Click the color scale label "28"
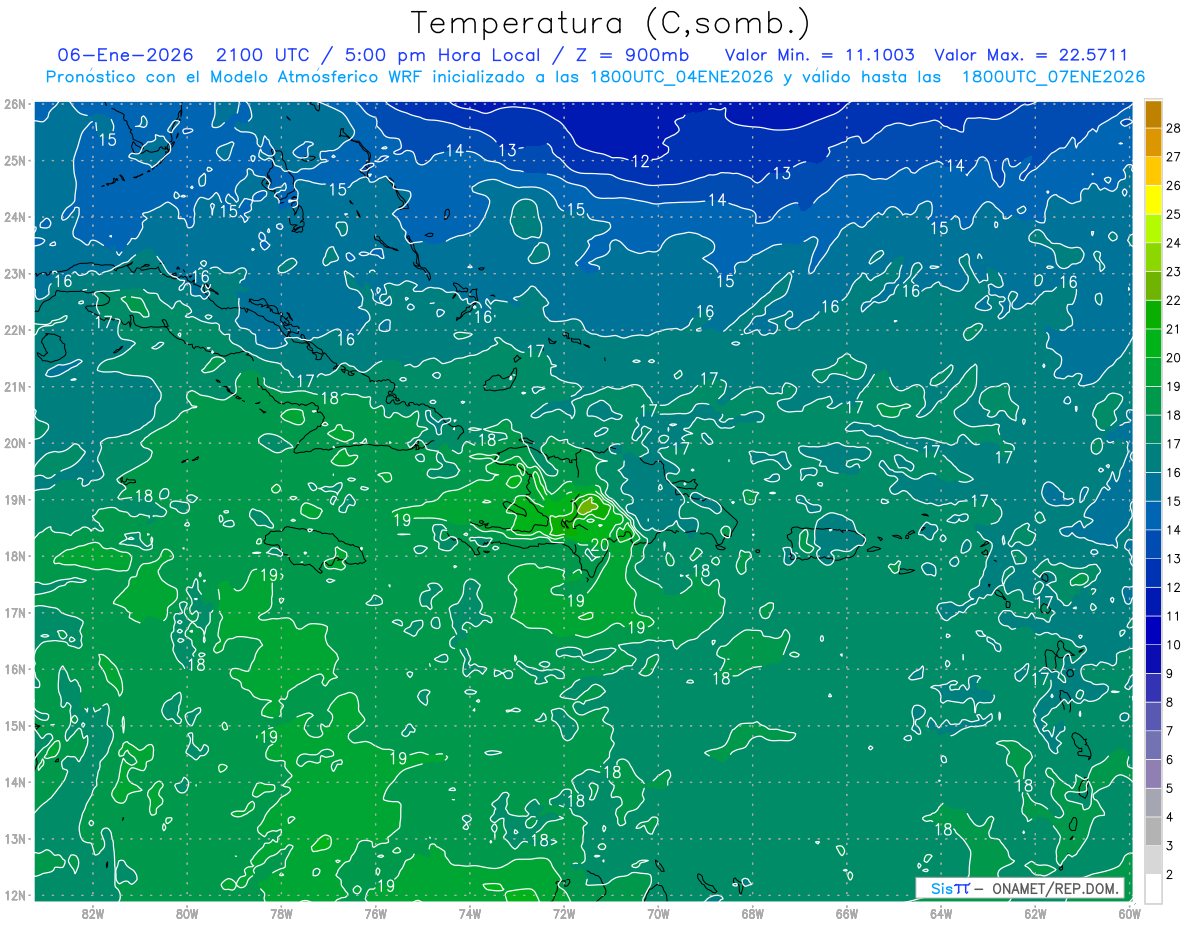The width and height of the screenshot is (1200, 927). click(1174, 128)
